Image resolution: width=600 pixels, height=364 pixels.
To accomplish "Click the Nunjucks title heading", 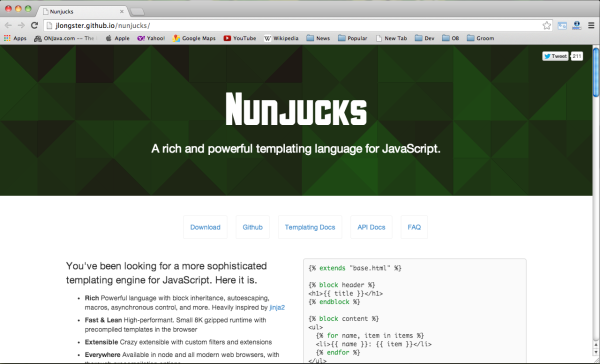I will point(296,109).
